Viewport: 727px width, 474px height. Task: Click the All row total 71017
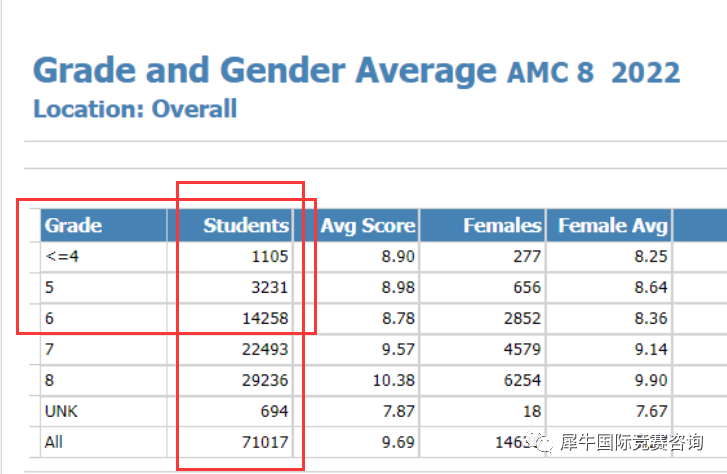tap(265, 442)
